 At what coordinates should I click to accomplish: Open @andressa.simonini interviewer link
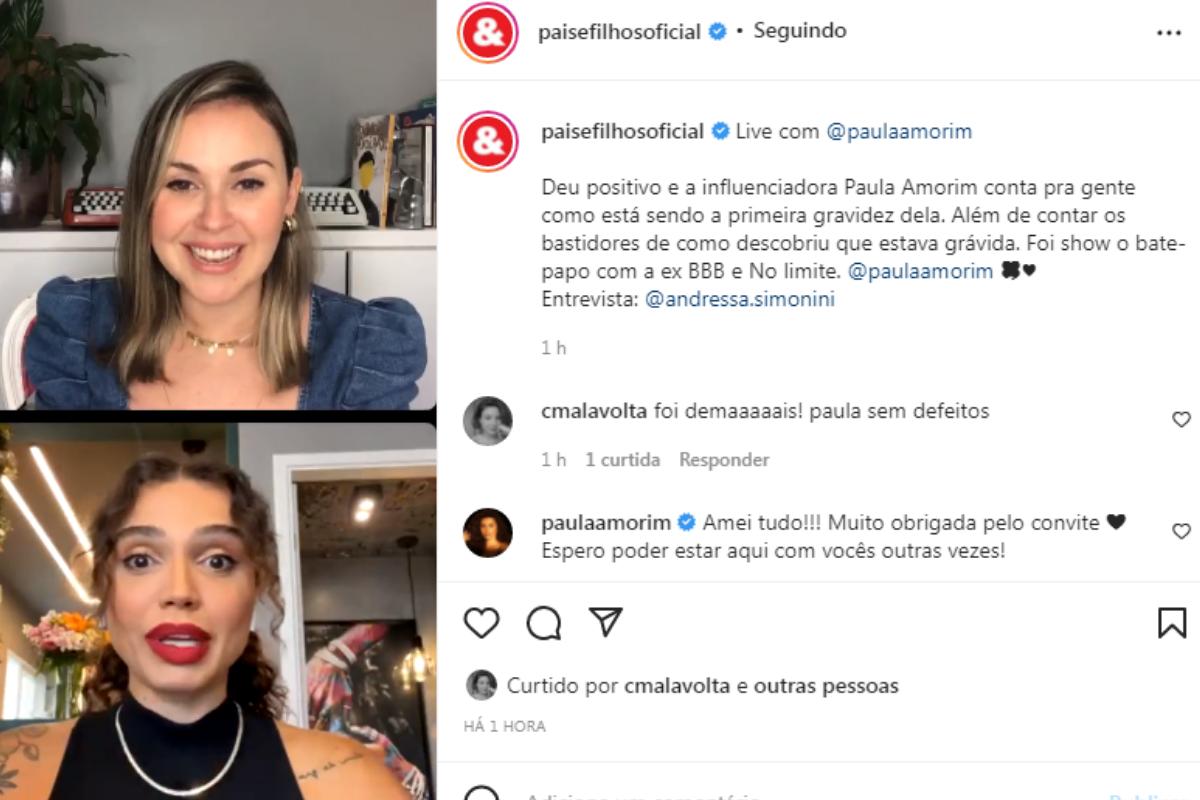[x=740, y=299]
